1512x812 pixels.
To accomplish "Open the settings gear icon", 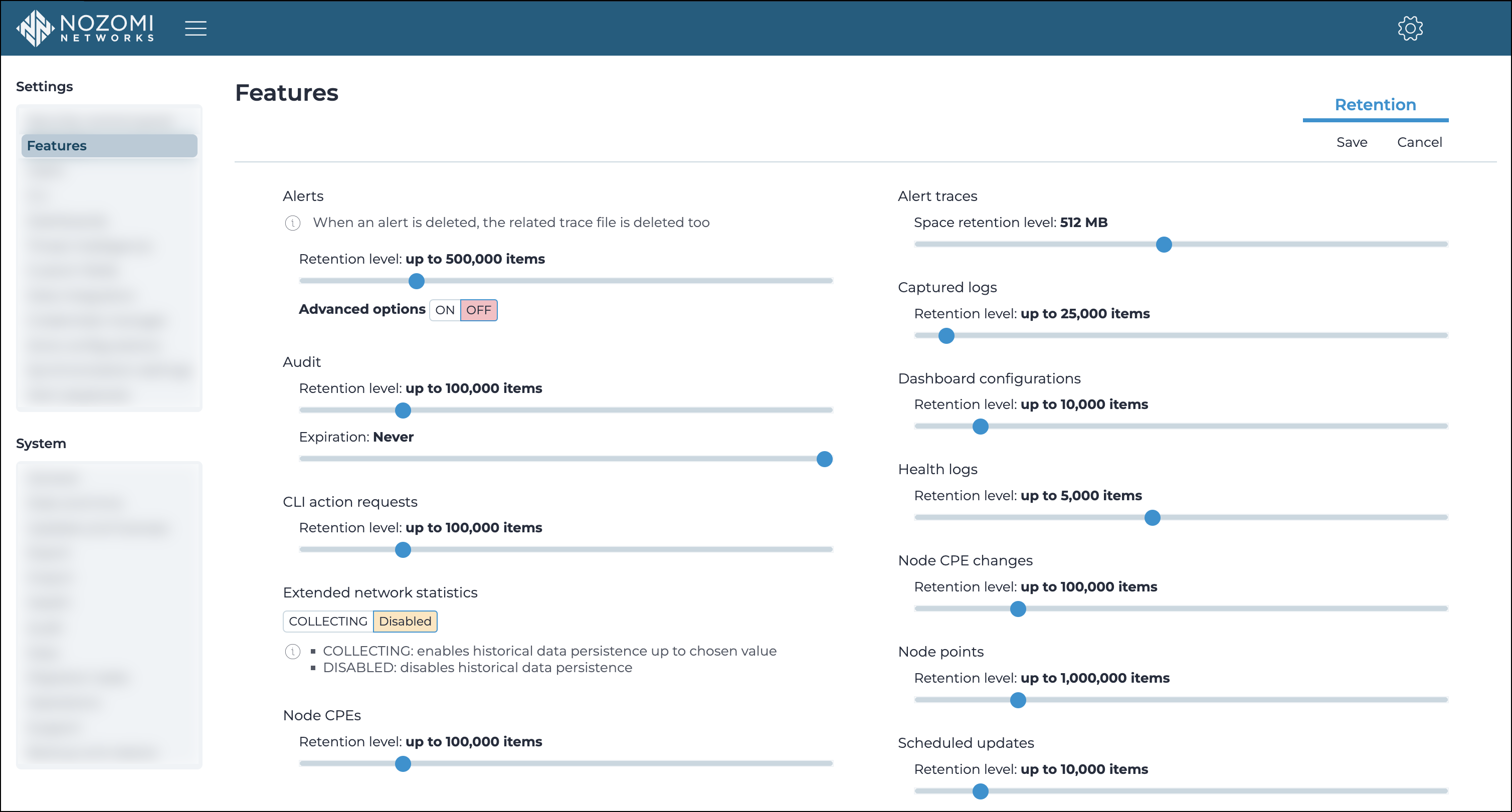I will tap(1410, 28).
